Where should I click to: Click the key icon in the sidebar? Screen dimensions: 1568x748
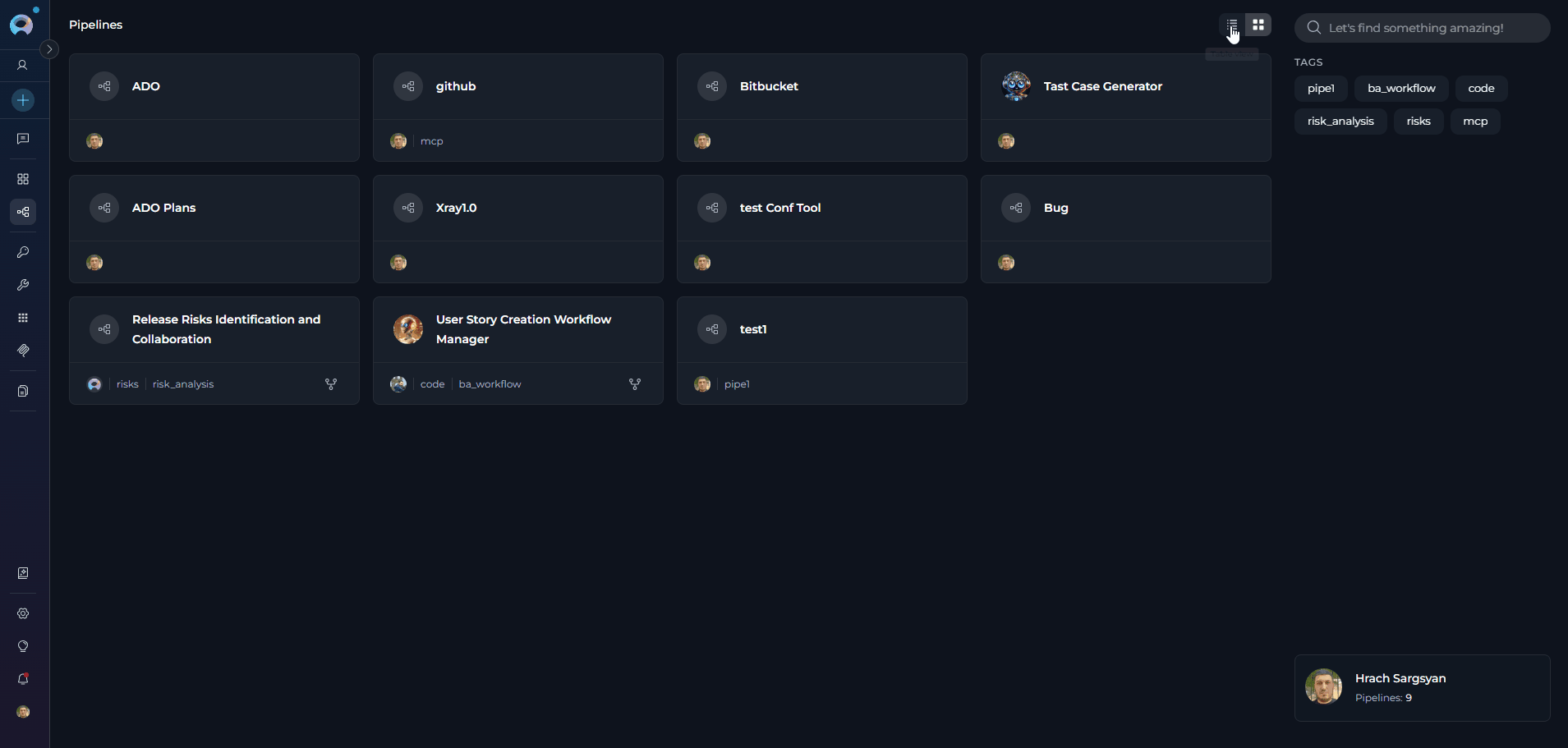(x=23, y=252)
